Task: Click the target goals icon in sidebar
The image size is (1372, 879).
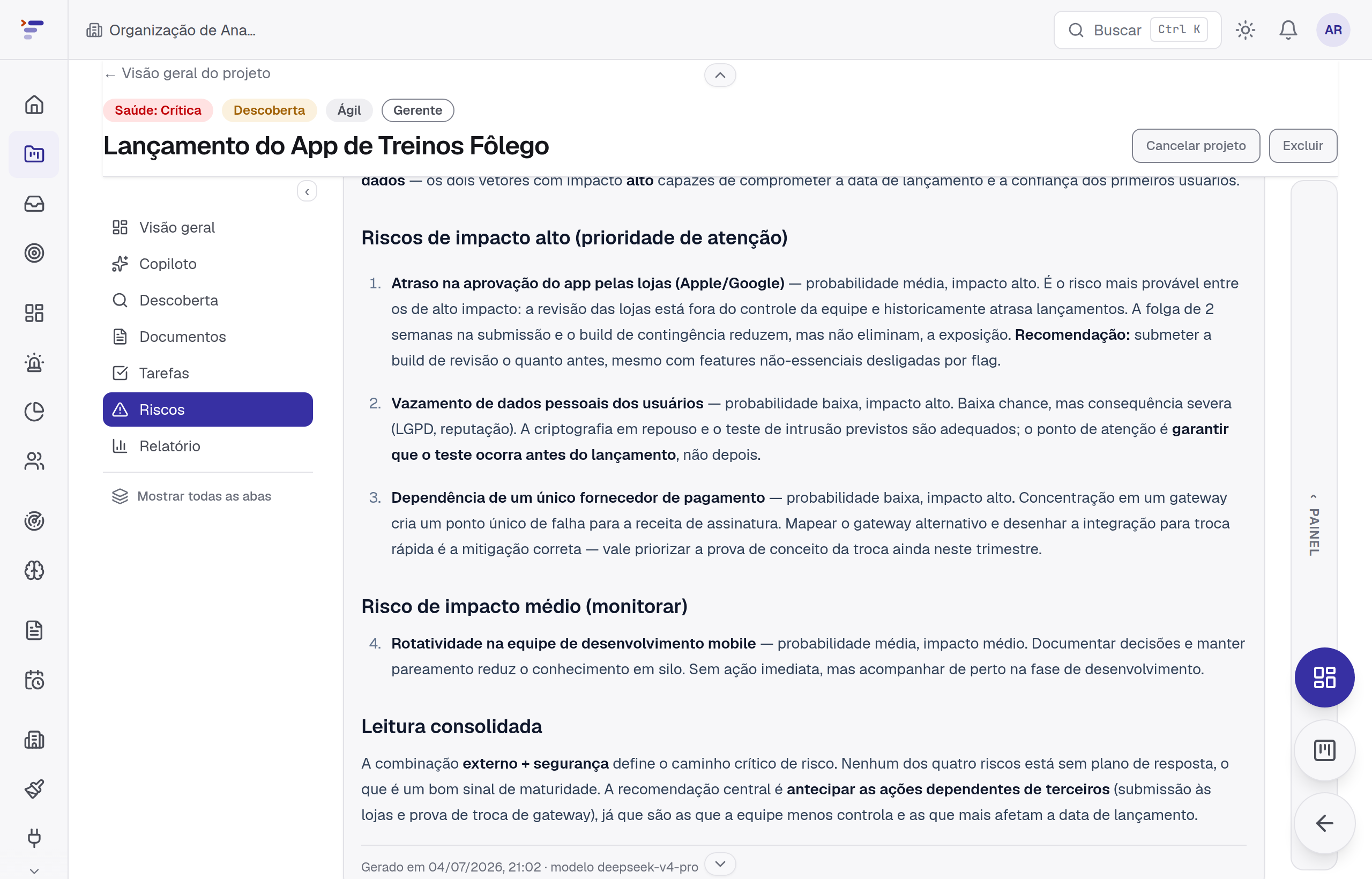Action: [x=34, y=253]
